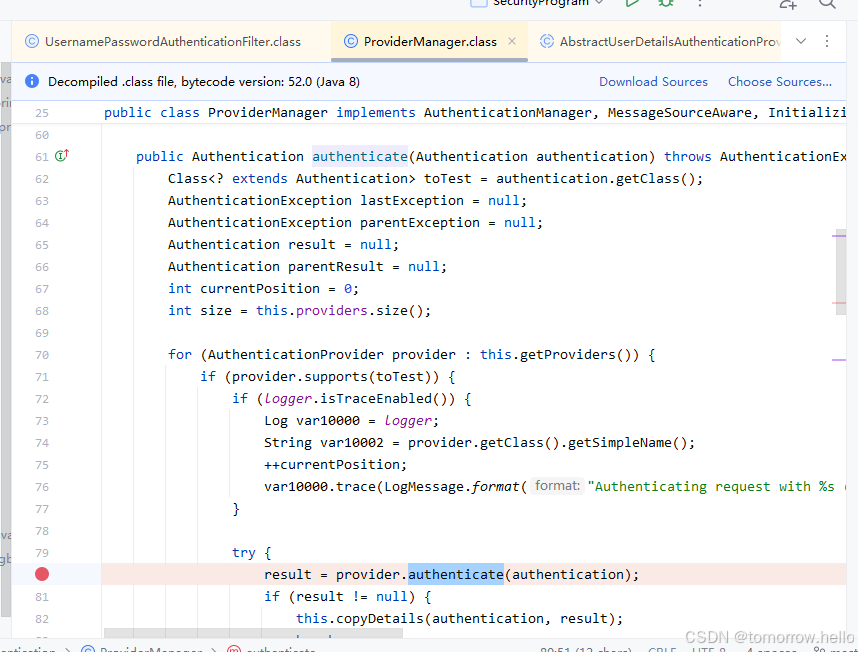Click 'LogMessage' on line 76
858x652 pixels.
click(424, 487)
